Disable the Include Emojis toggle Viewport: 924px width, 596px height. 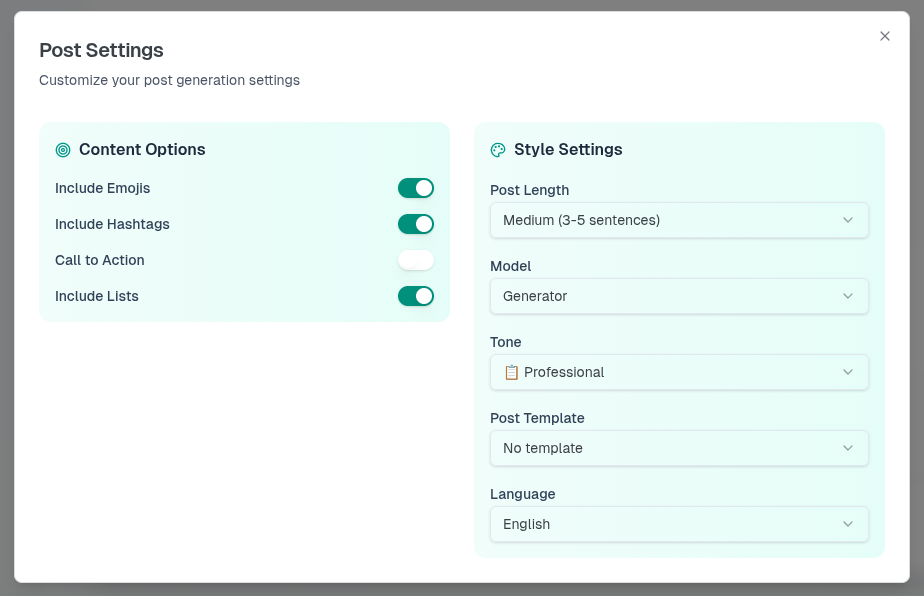(416, 188)
